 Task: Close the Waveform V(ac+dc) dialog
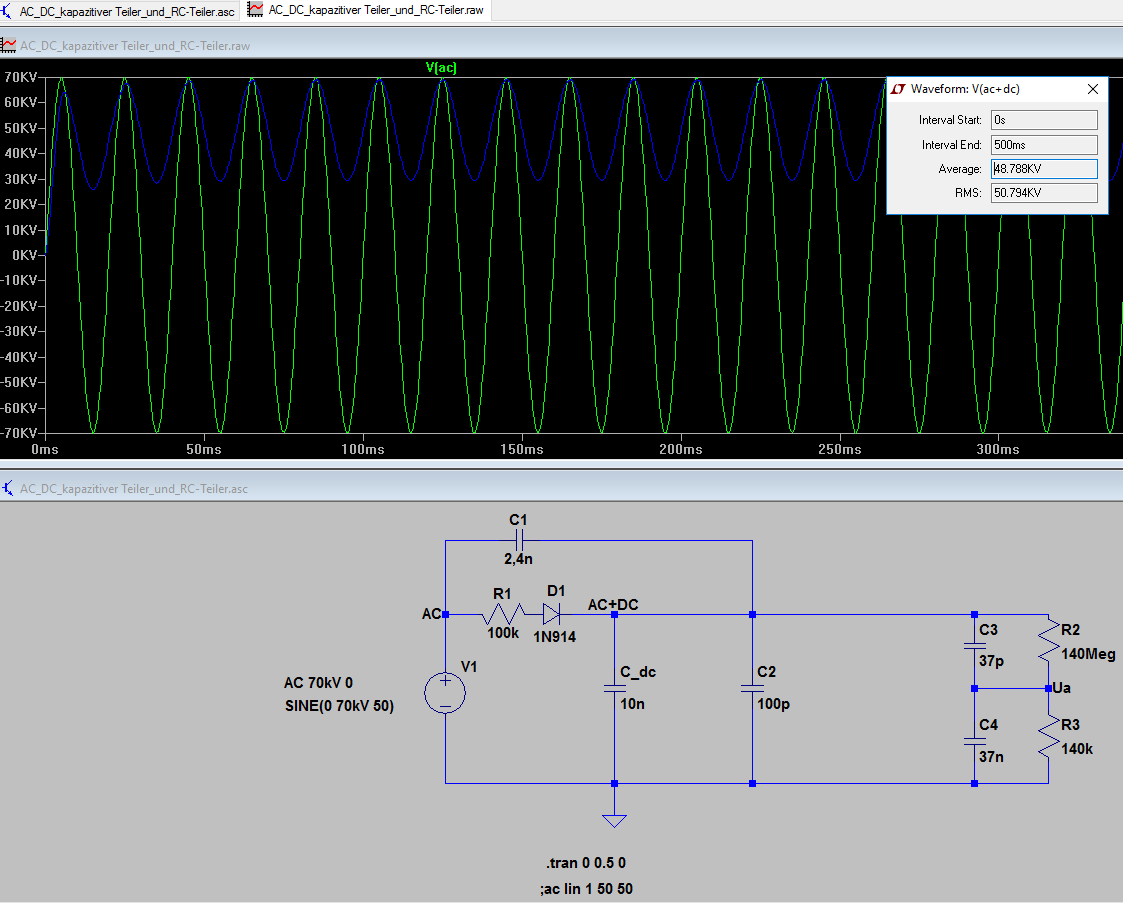pyautogui.click(x=1092, y=89)
